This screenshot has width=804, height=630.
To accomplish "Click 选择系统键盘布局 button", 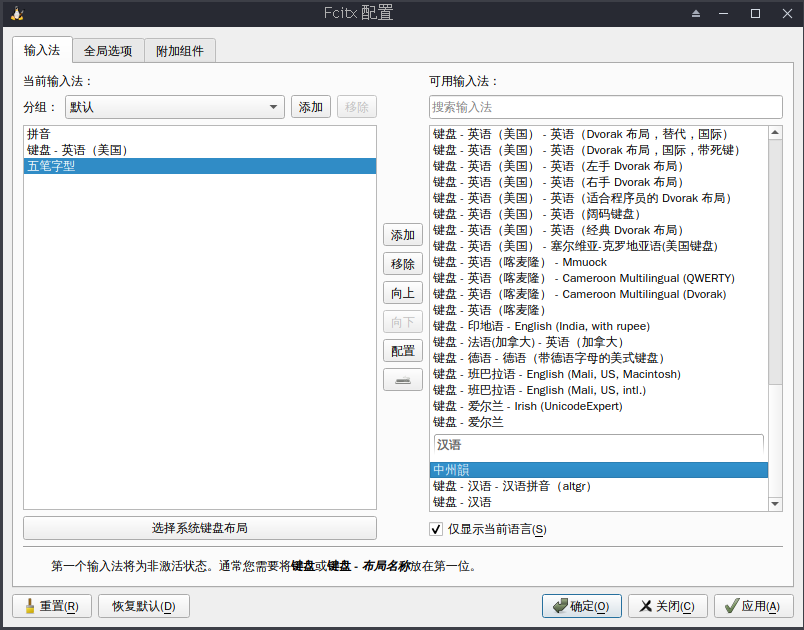I will [200, 528].
